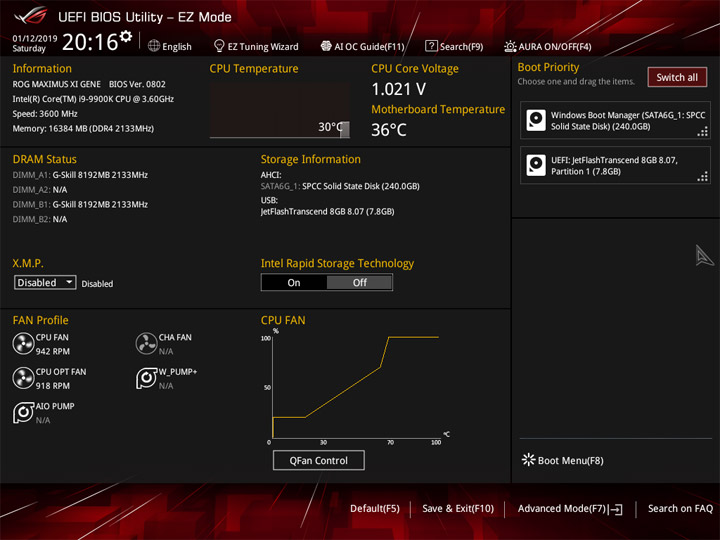The image size is (720, 540).
Task: Click 942 RPM CPU FAN reading
Action: pyautogui.click(x=53, y=351)
